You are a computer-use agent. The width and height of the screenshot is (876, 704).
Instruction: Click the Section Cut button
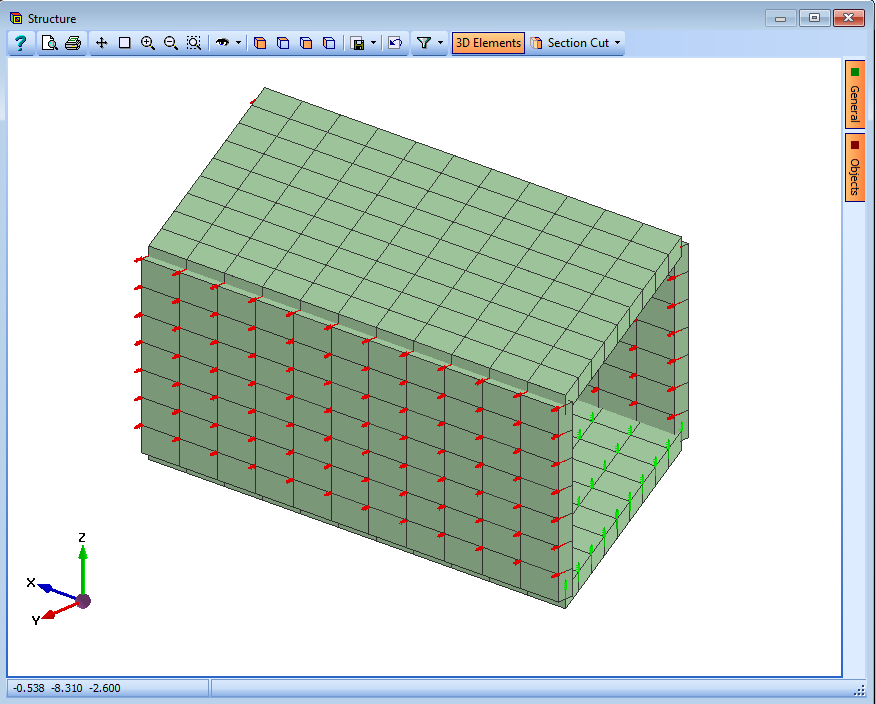(x=569, y=43)
